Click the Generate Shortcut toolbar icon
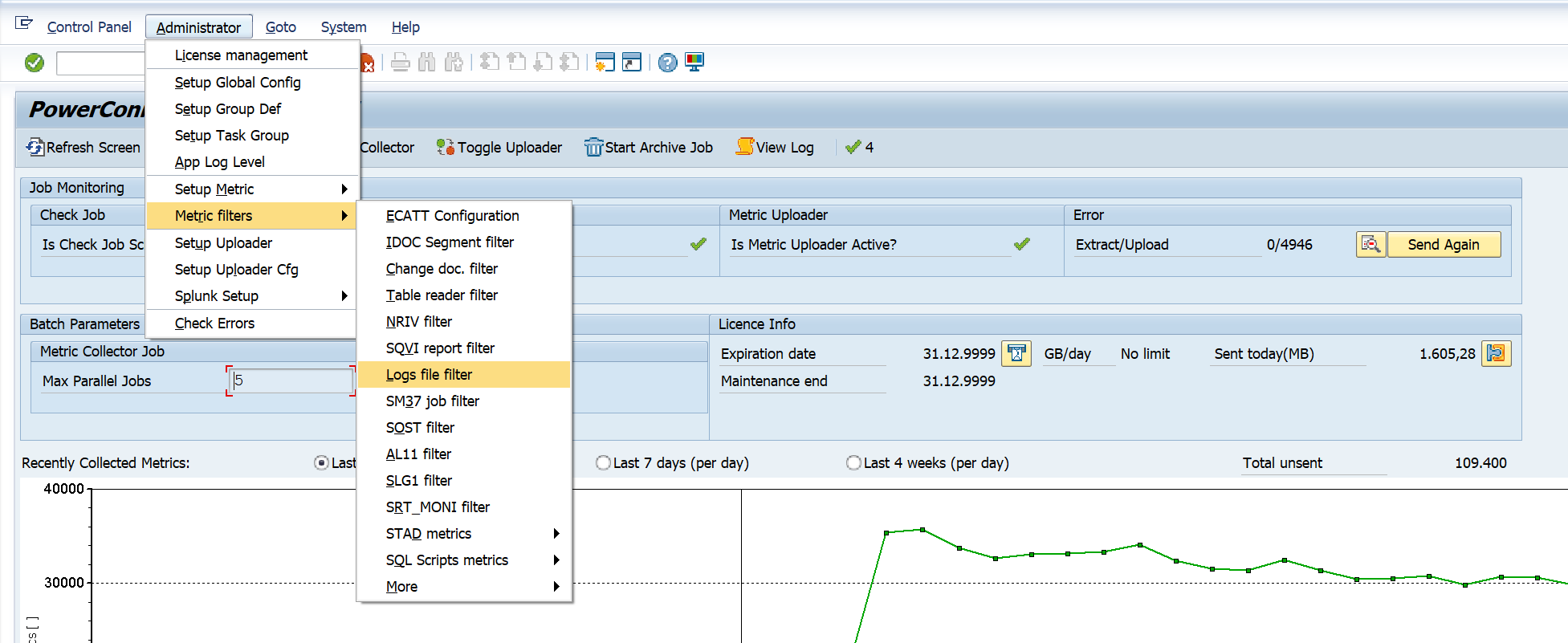1568x643 pixels. pyautogui.click(x=633, y=63)
